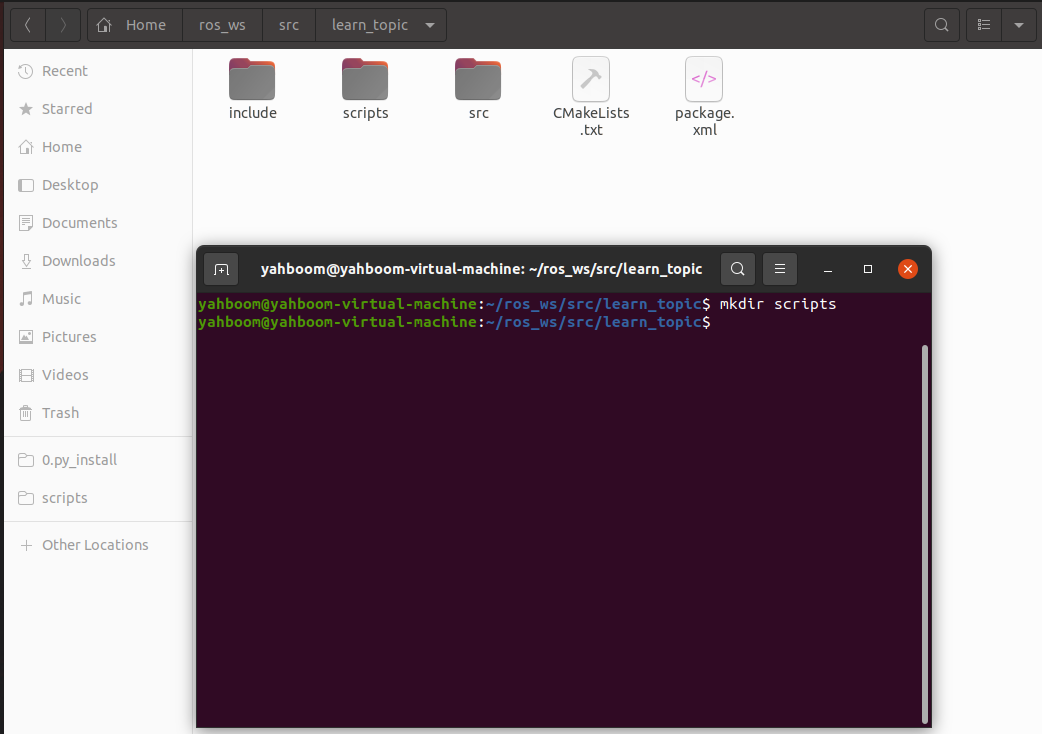Viewport: 1042px width, 734px height.
Task: Go back in the file manager
Action: (28, 25)
